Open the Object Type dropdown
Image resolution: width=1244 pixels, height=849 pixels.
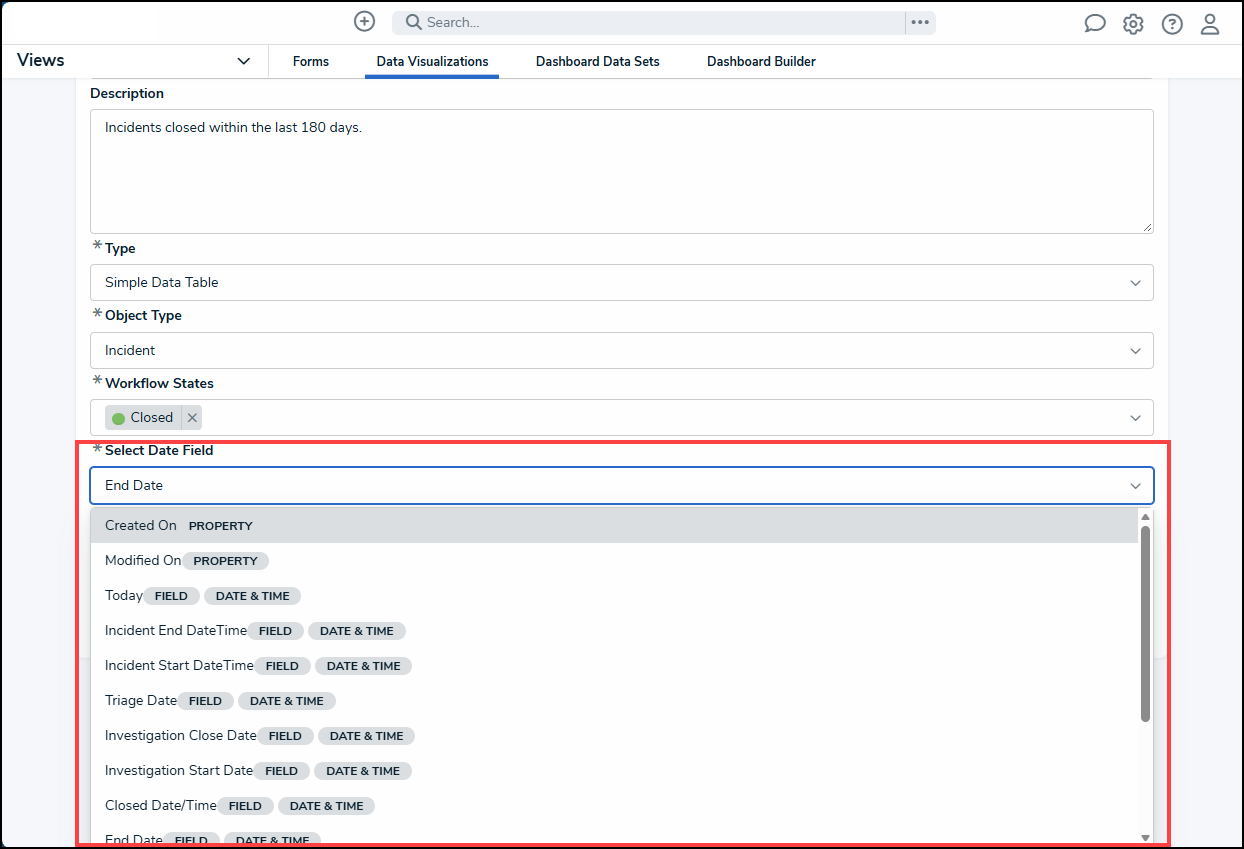coord(621,350)
